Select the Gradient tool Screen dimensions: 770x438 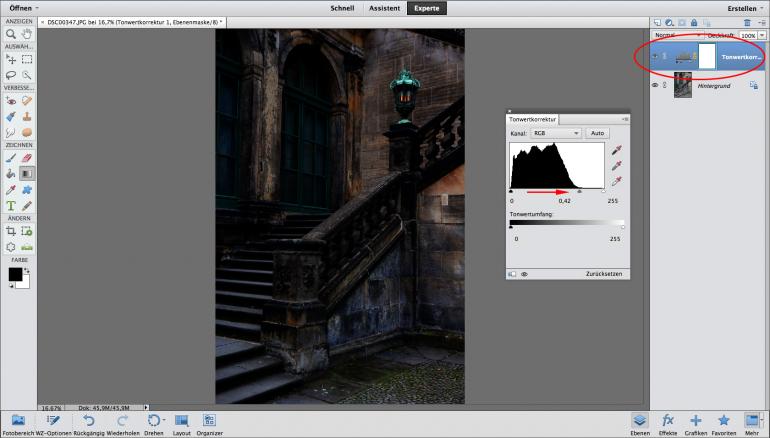pos(27,173)
